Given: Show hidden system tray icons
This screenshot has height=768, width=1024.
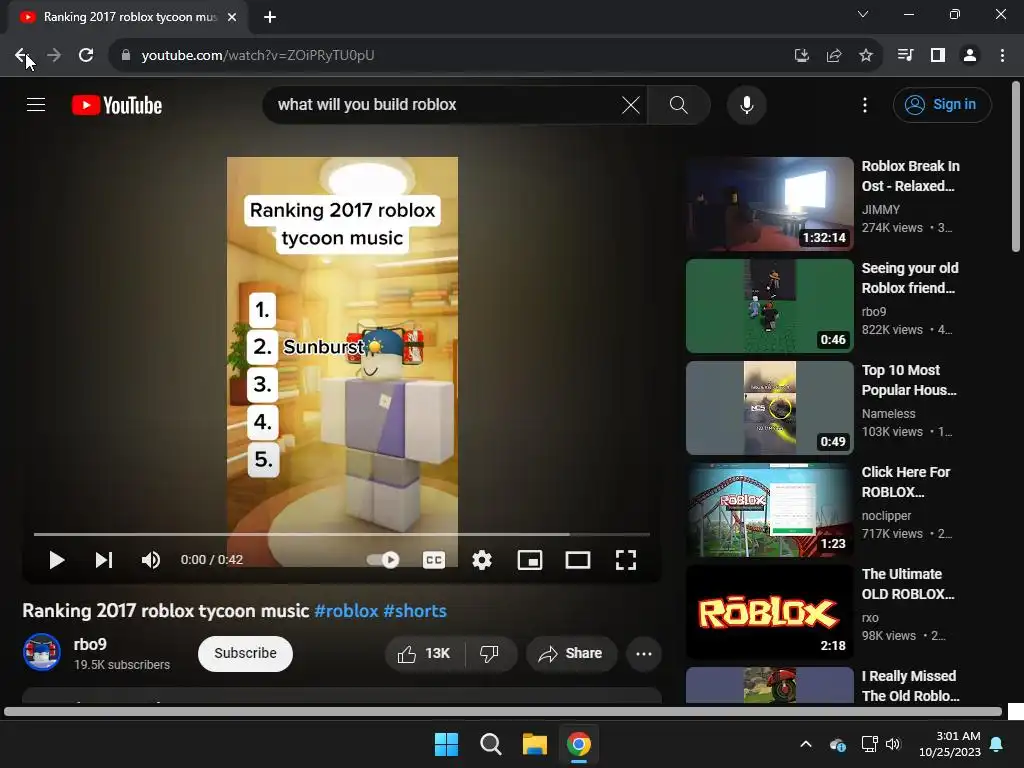Looking at the screenshot, I should click(806, 744).
